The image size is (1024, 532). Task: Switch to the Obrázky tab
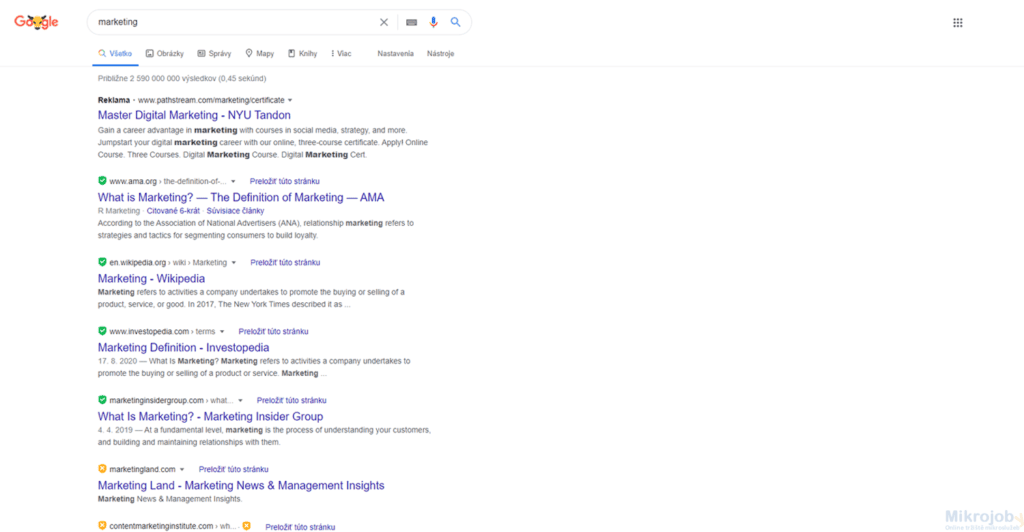165,54
